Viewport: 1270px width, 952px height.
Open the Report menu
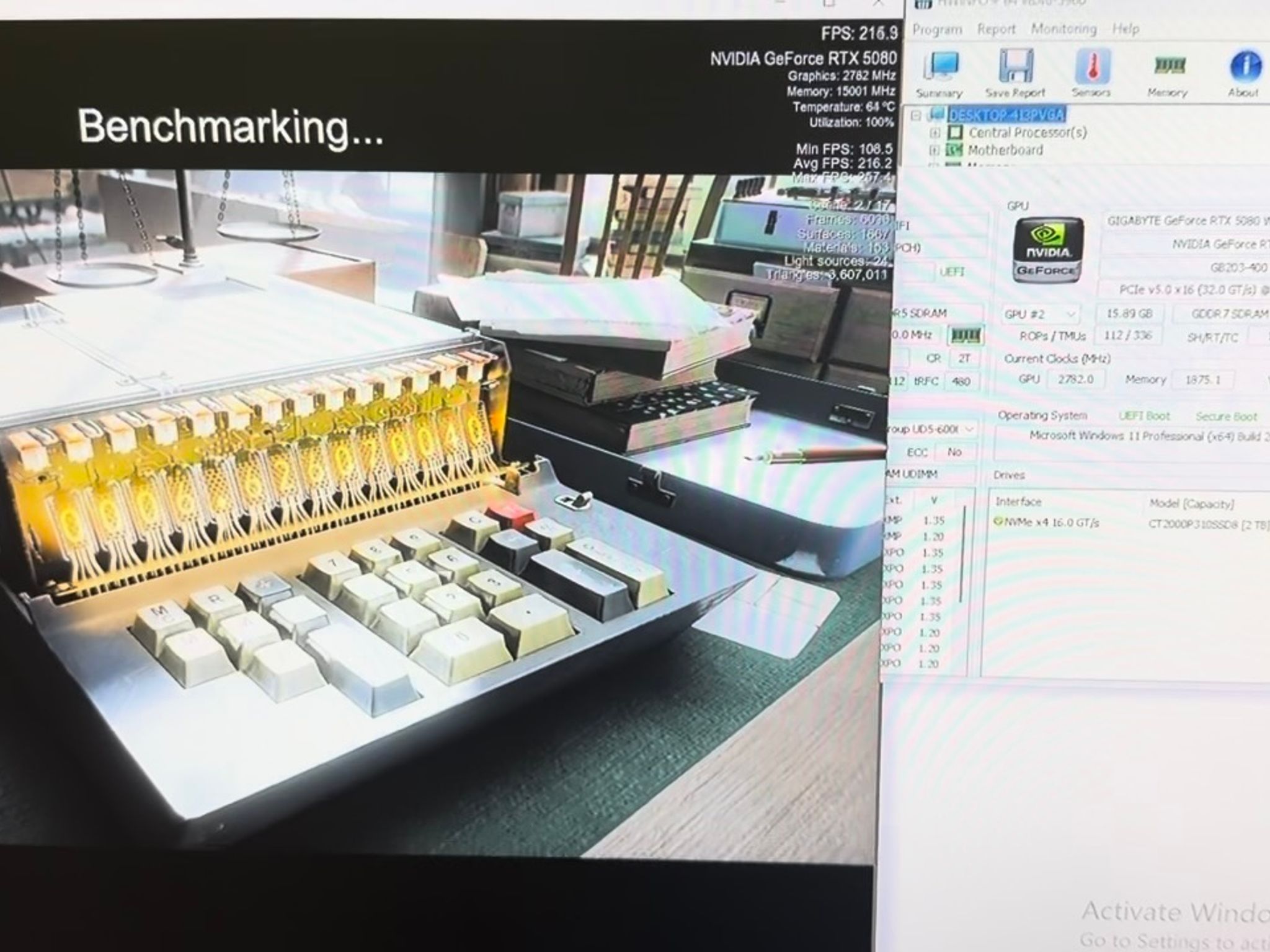pos(997,29)
